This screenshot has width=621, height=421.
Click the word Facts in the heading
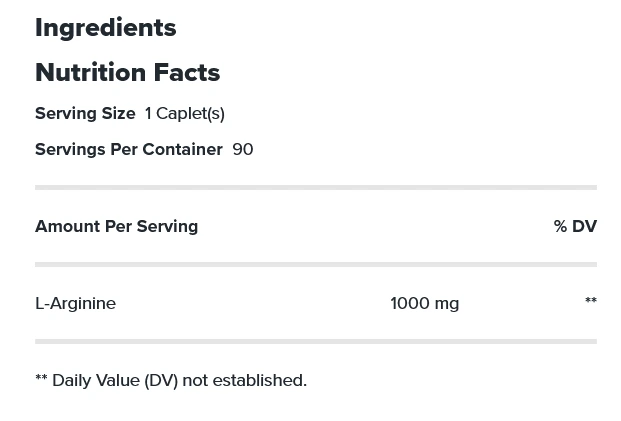point(186,73)
